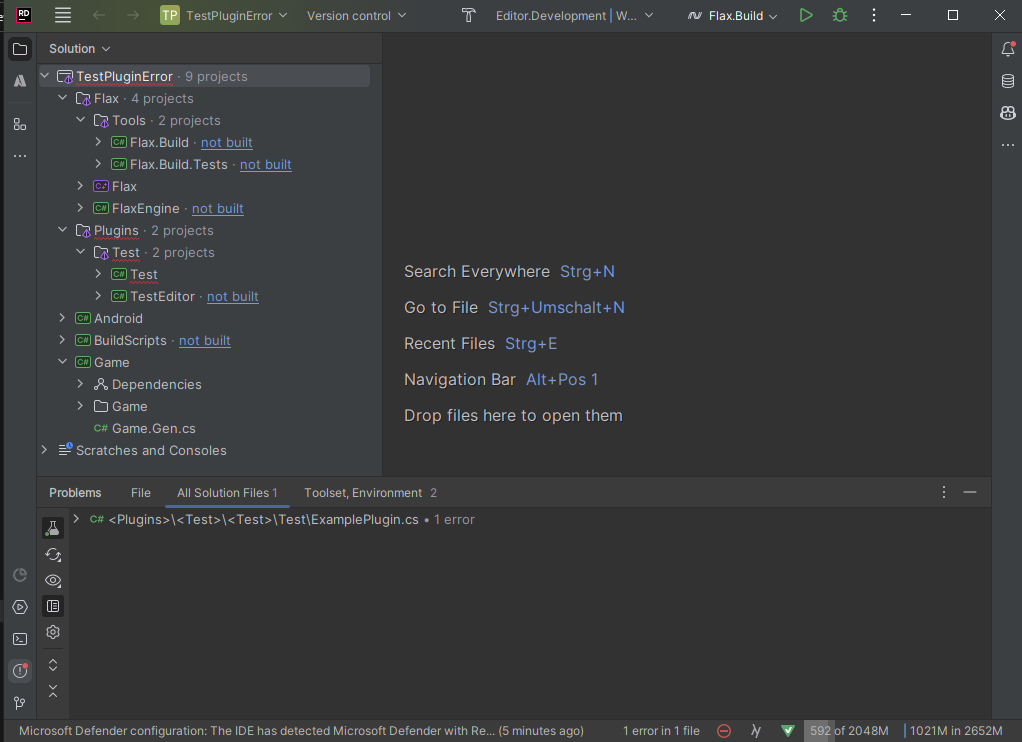The height and width of the screenshot is (742, 1022).
Task: Switch to the Toolset, Environment tab
Action: 362,492
